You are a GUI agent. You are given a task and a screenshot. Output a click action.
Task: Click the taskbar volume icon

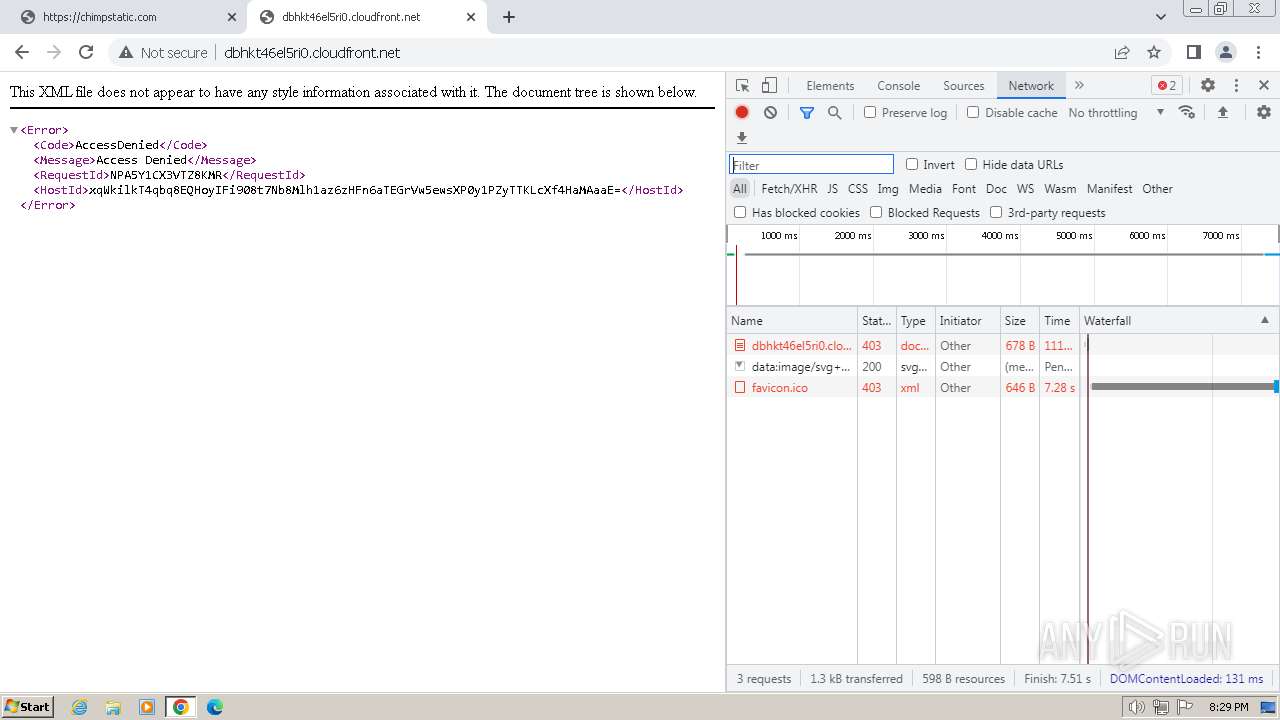pos(1137,707)
